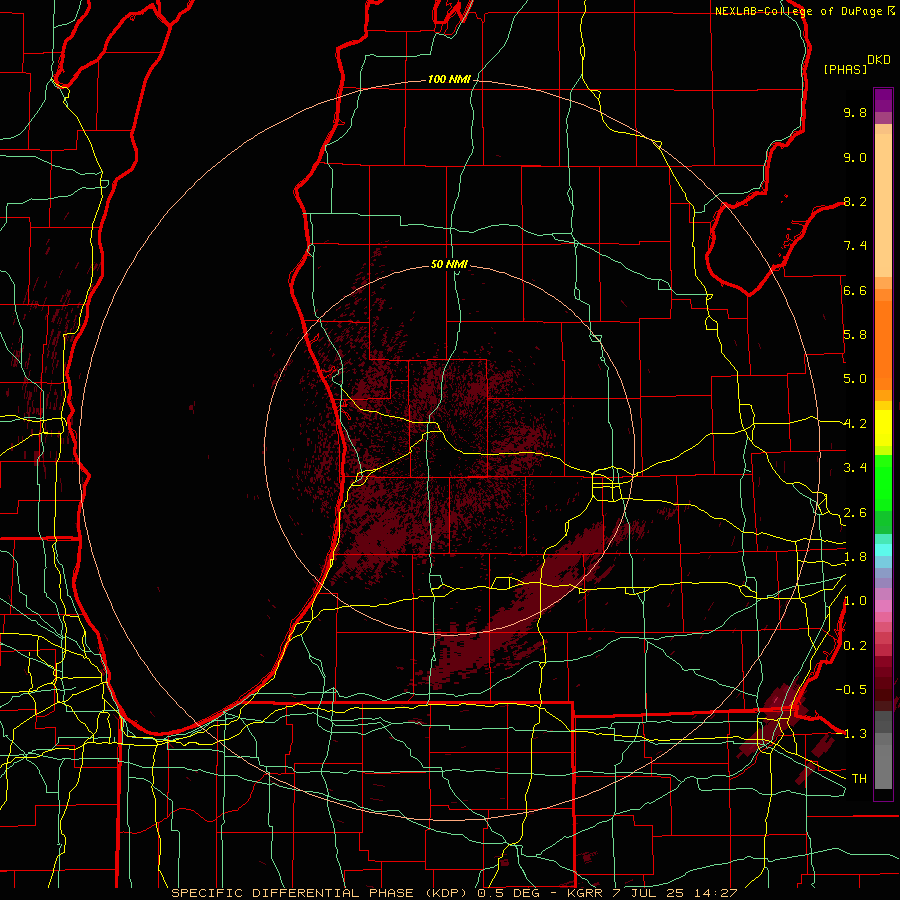The height and width of the screenshot is (900, 900).
Task: Click the 9.0 value on the color scale
Action: 855,157
